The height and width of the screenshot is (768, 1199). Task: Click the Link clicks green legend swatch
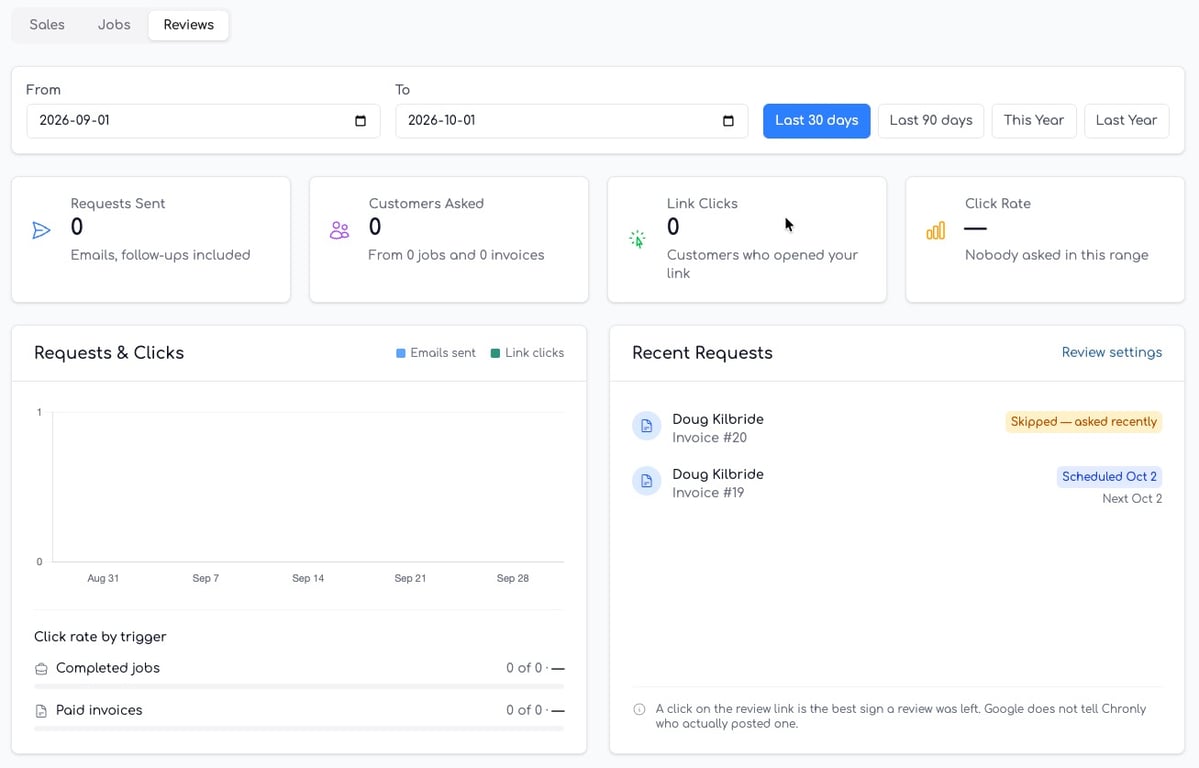[496, 353]
